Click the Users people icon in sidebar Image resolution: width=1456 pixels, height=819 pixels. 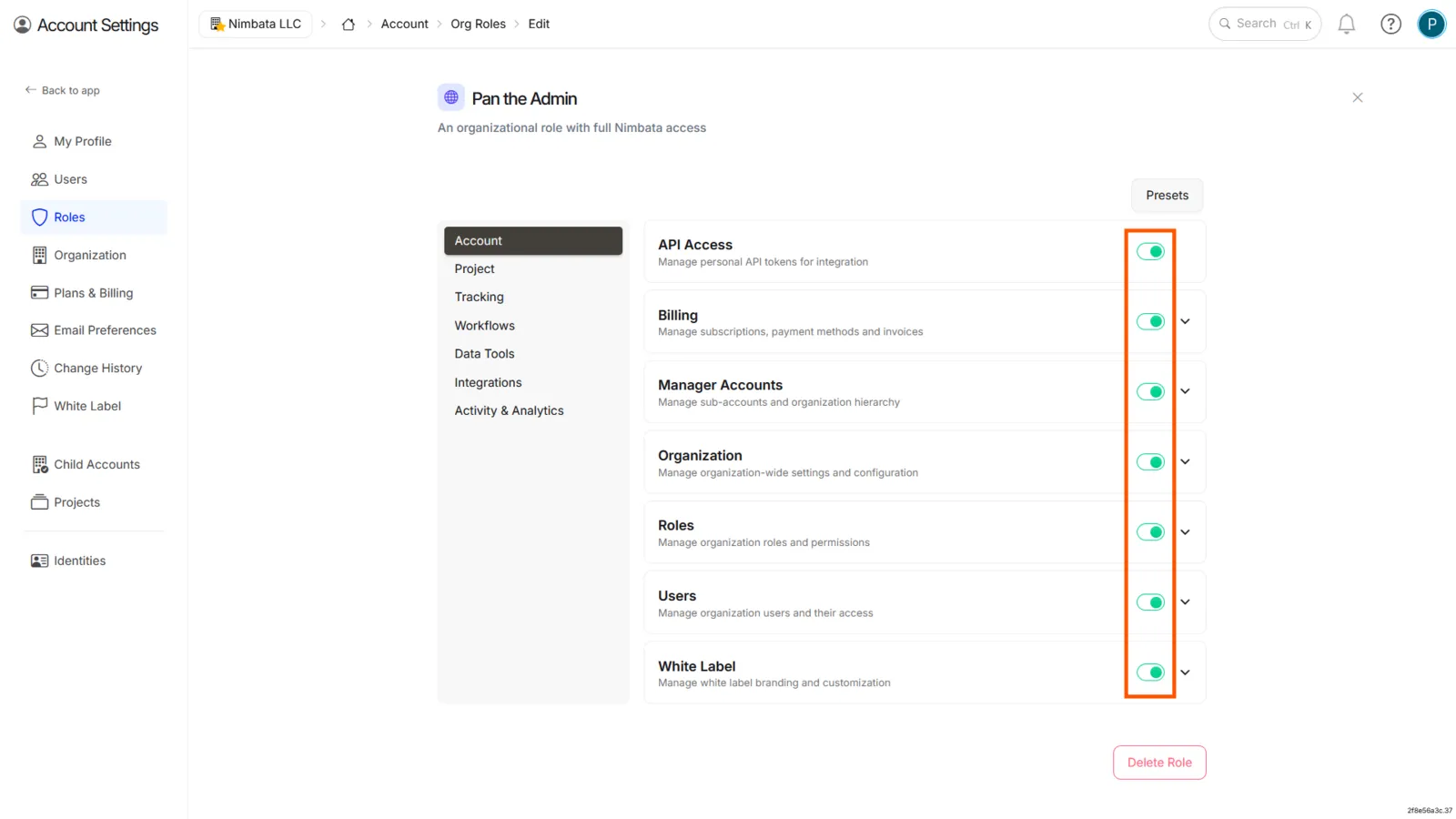pyautogui.click(x=39, y=179)
